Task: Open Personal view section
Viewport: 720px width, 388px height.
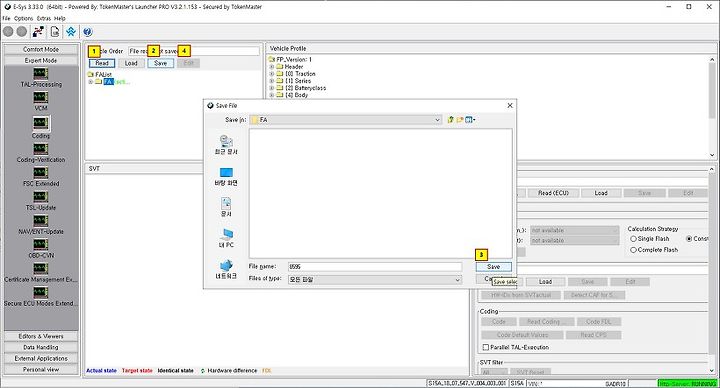Action: tap(41, 369)
